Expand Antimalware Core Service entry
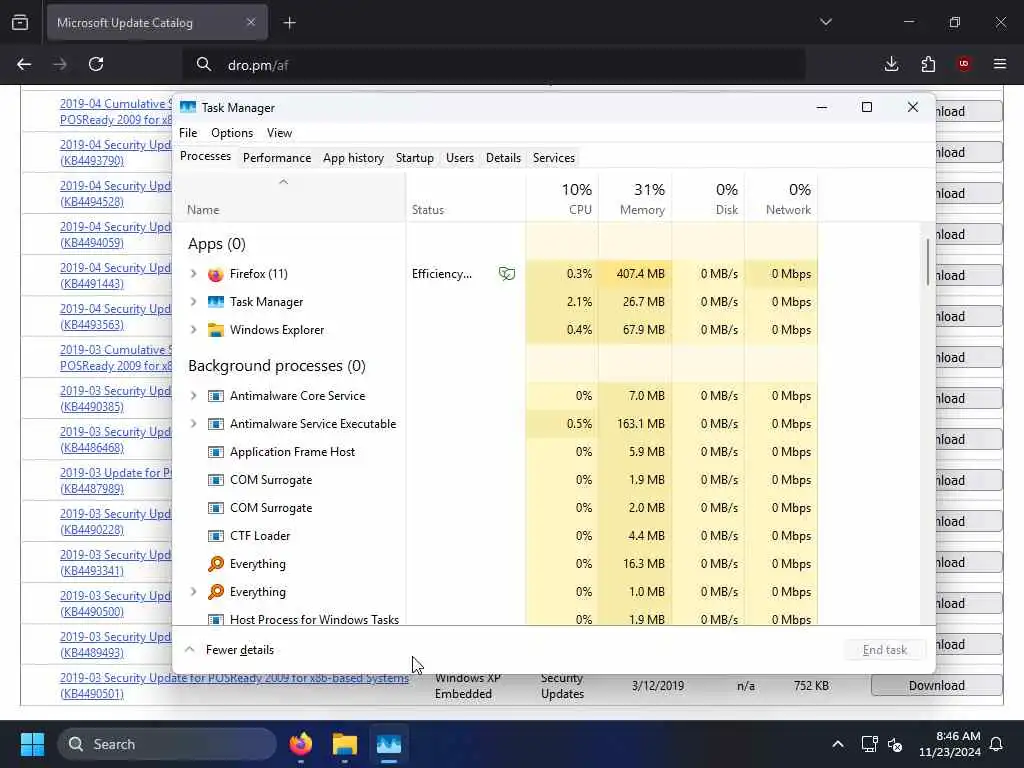The image size is (1024, 768). coord(193,396)
